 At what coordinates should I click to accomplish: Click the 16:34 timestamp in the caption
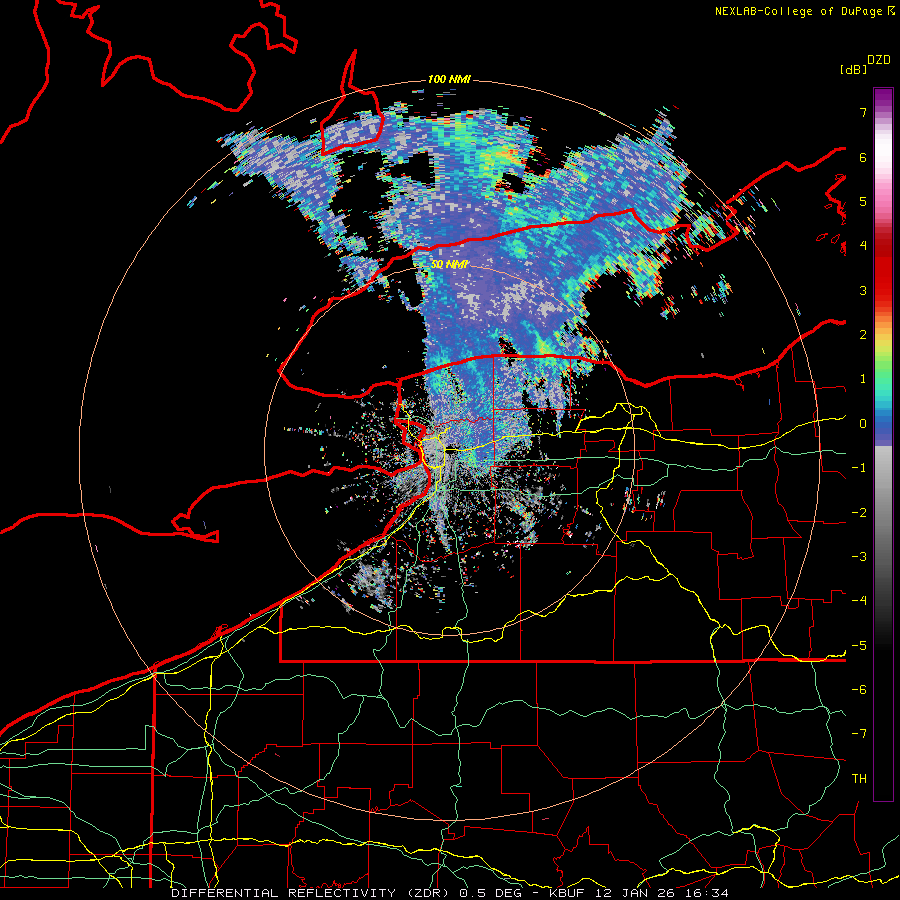pos(706,893)
